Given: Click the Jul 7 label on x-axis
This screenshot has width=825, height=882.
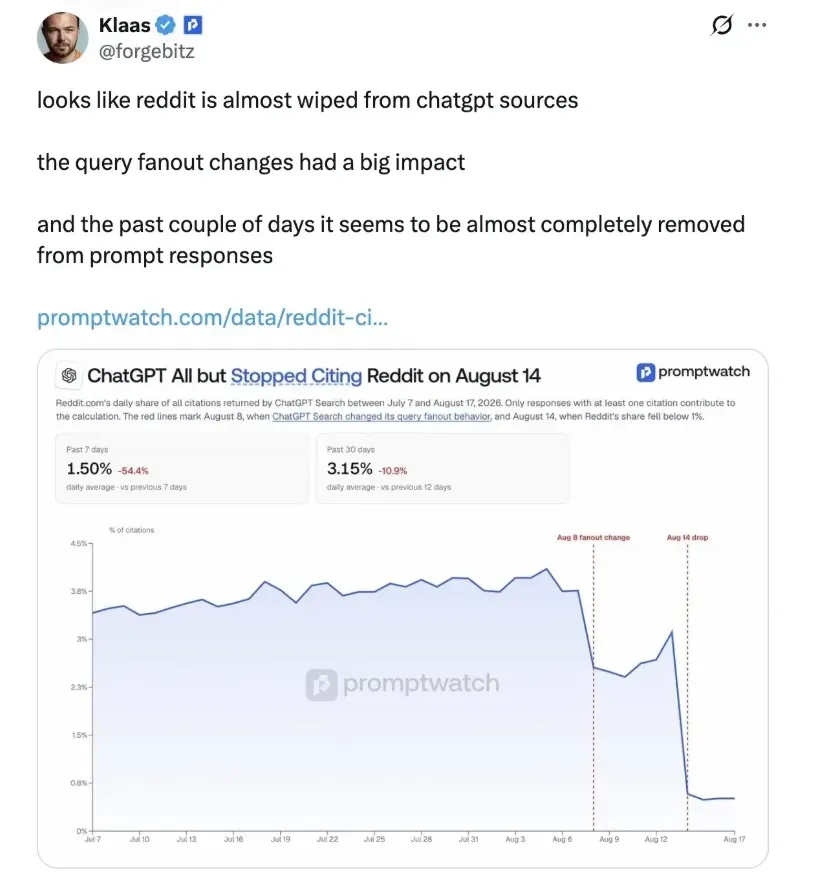Looking at the screenshot, I should 93,839.
